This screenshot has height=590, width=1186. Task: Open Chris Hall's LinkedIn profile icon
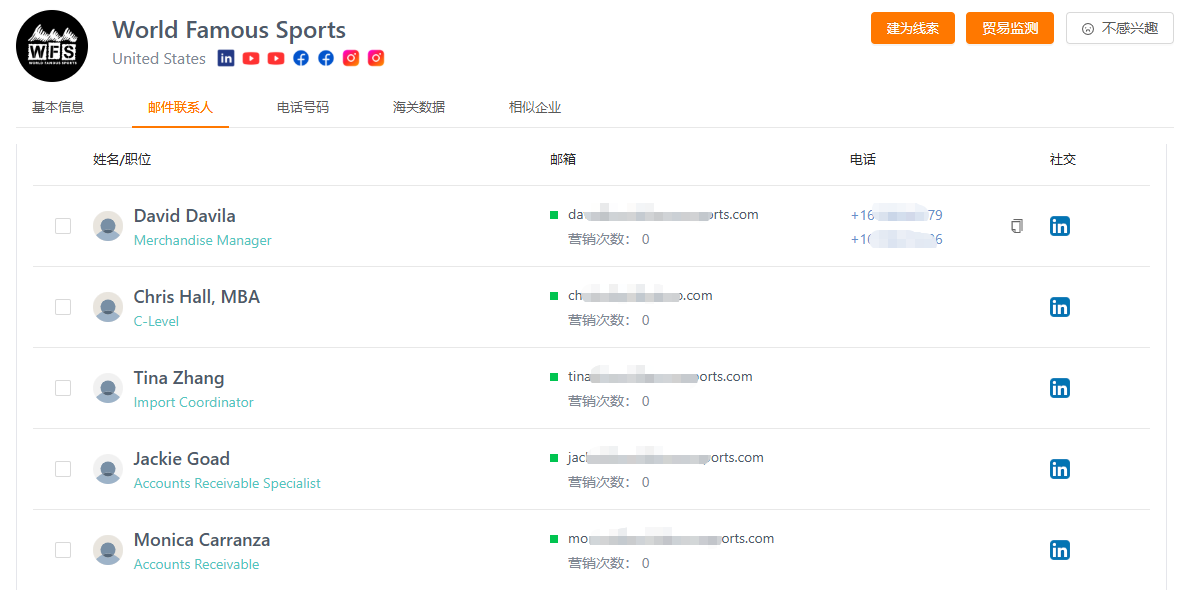click(1060, 306)
